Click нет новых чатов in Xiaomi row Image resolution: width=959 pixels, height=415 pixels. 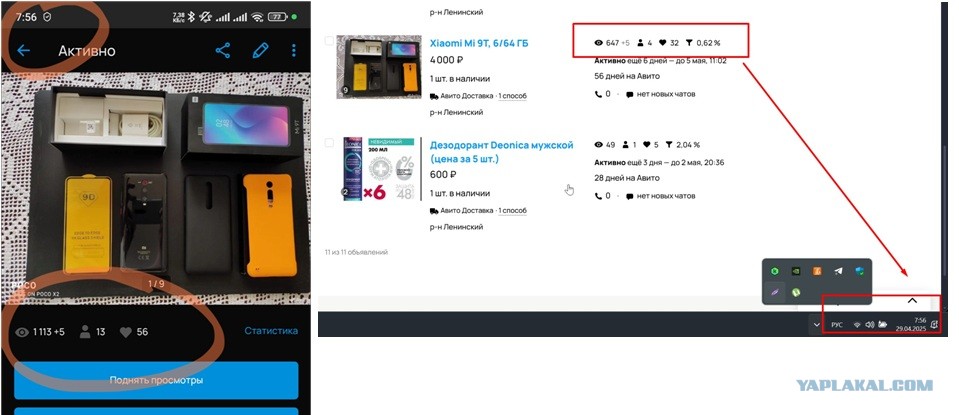[665, 94]
